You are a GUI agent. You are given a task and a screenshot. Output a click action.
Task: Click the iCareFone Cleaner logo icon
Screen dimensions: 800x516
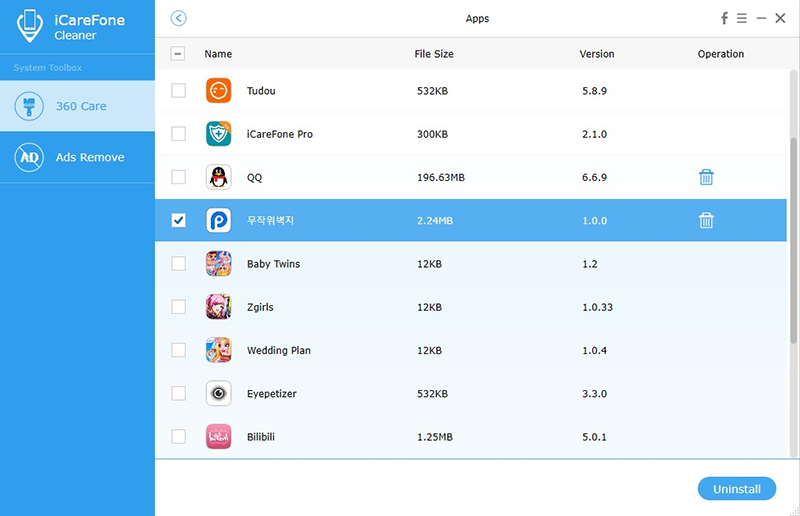pyautogui.click(x=30, y=26)
